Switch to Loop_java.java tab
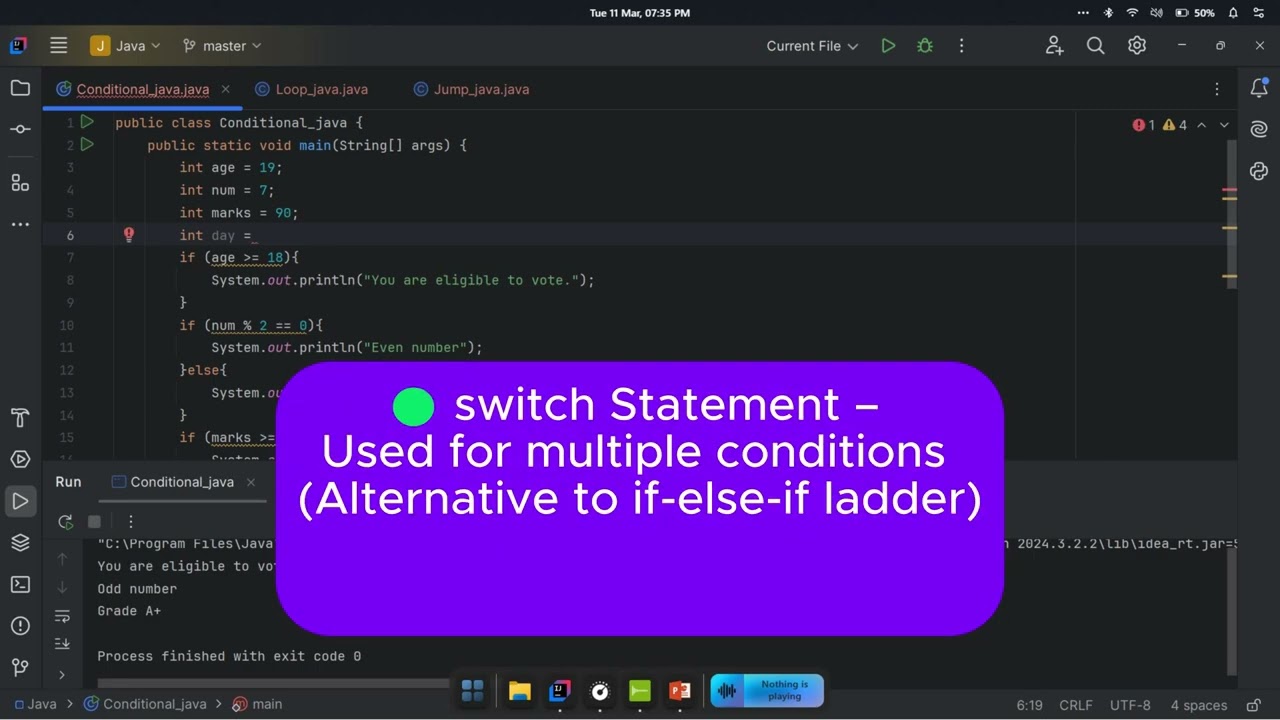This screenshot has width=1280, height=720. (x=312, y=89)
